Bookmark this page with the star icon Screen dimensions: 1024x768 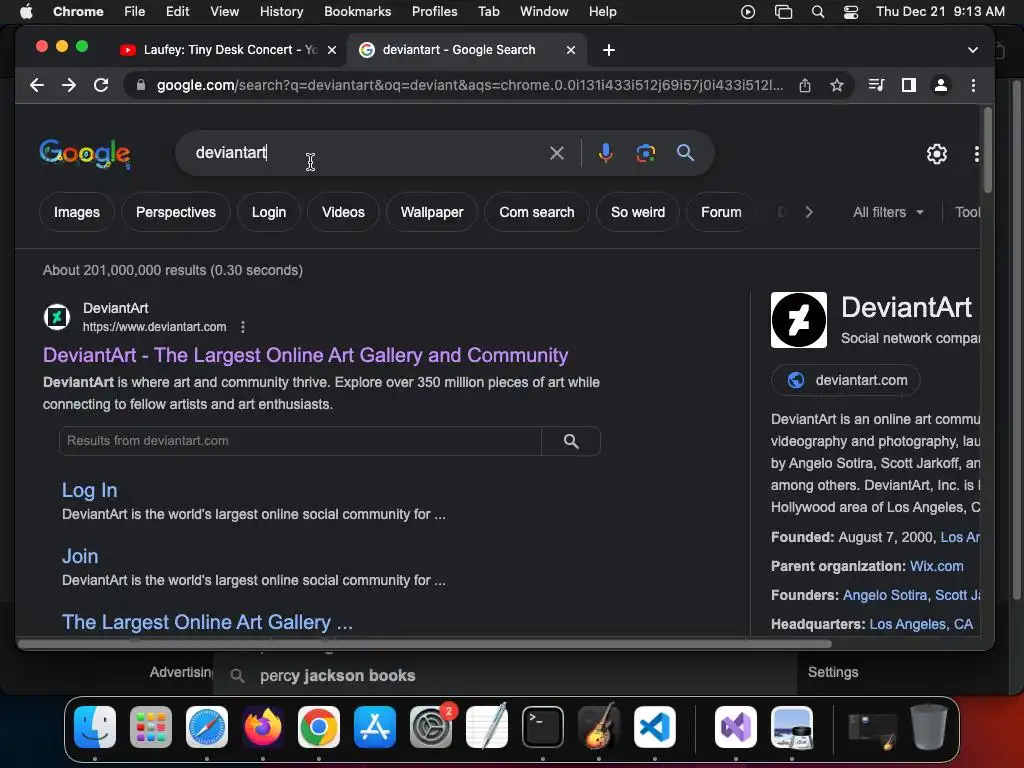[x=837, y=85]
